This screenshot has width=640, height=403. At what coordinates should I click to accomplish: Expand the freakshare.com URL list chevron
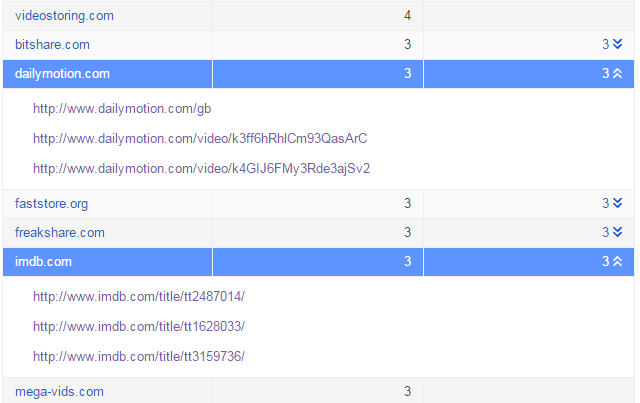[617, 232]
